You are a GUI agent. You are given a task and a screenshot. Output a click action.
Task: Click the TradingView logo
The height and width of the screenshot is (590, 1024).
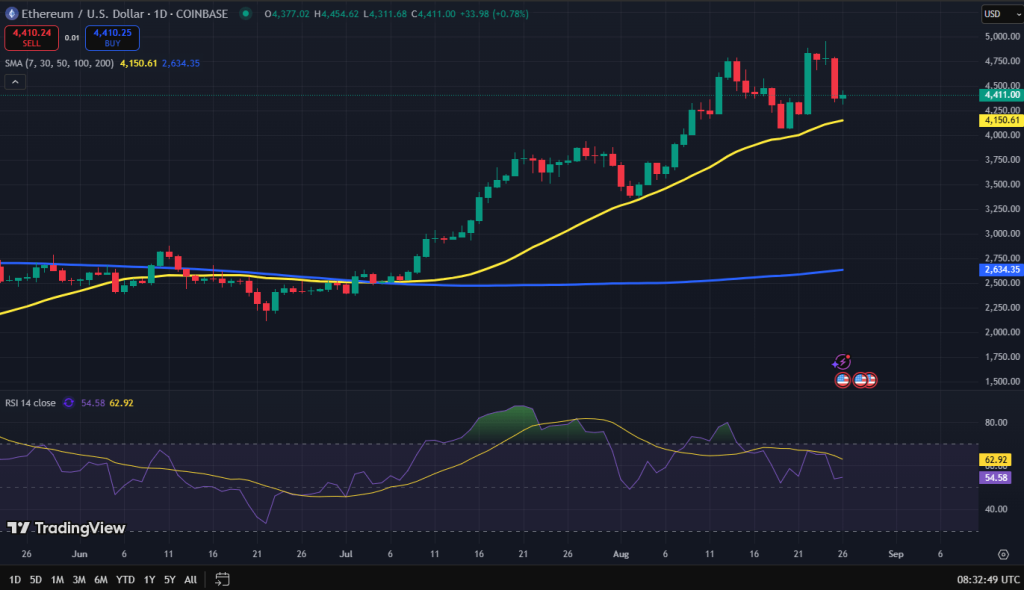point(66,528)
